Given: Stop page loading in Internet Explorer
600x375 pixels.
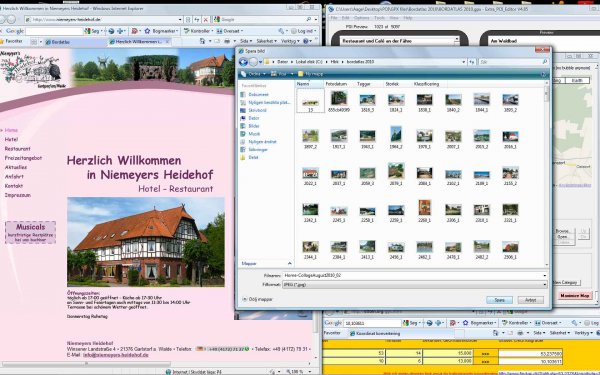Looking at the screenshot, I should 206,20.
